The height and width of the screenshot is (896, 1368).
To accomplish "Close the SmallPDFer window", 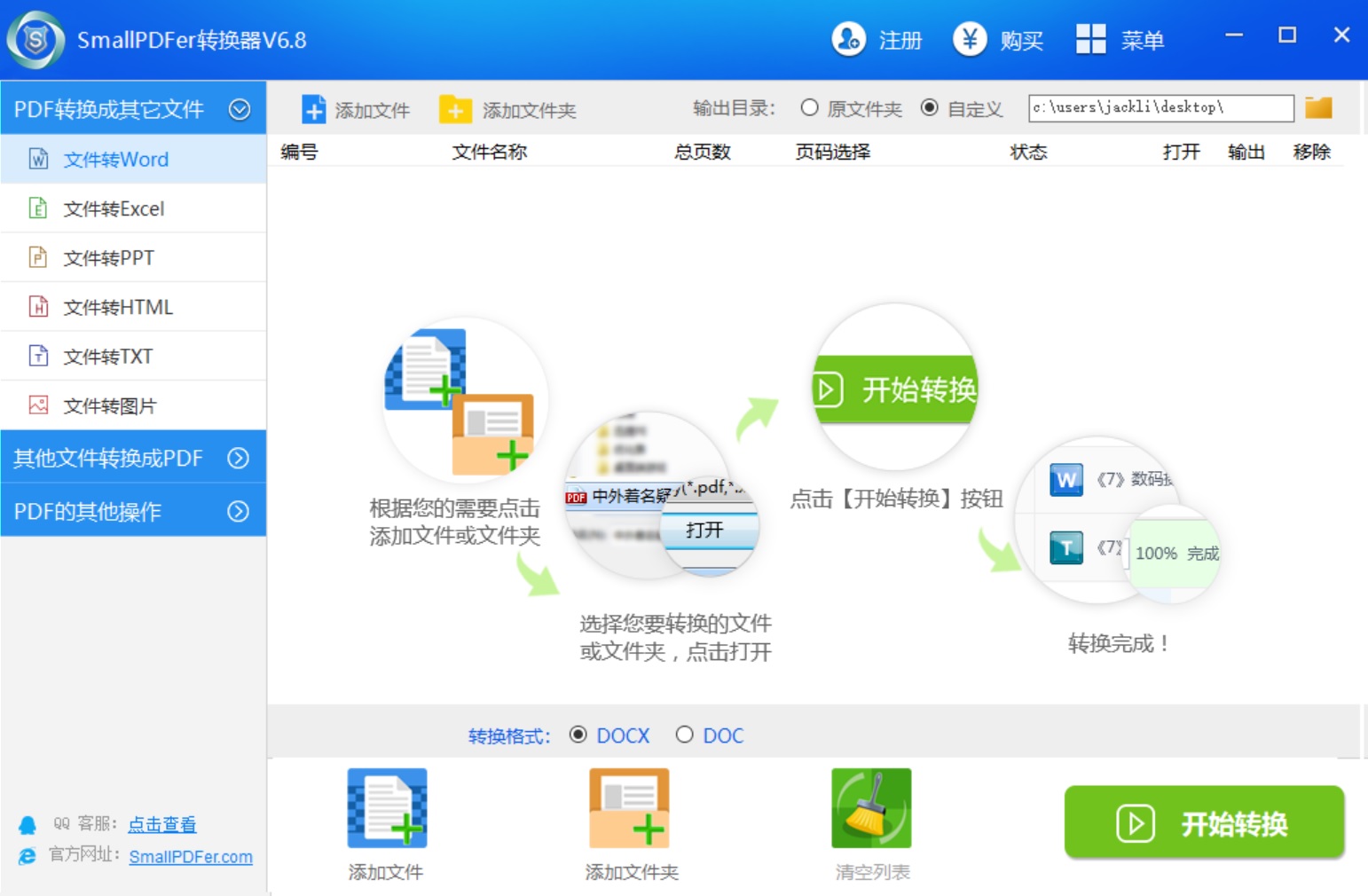I will coord(1341,35).
